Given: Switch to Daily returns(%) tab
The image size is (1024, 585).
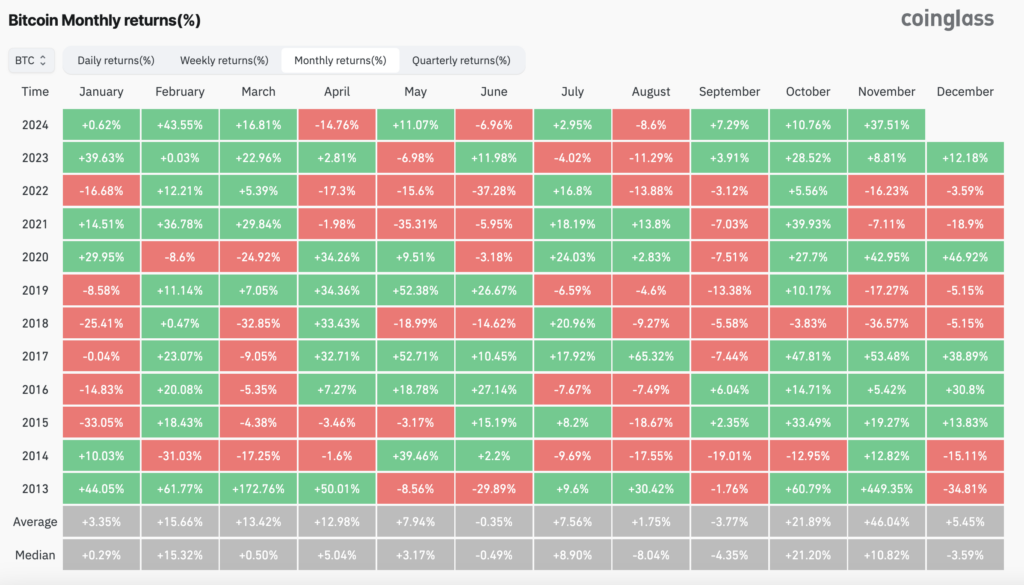Looking at the screenshot, I should pyautogui.click(x=116, y=60).
